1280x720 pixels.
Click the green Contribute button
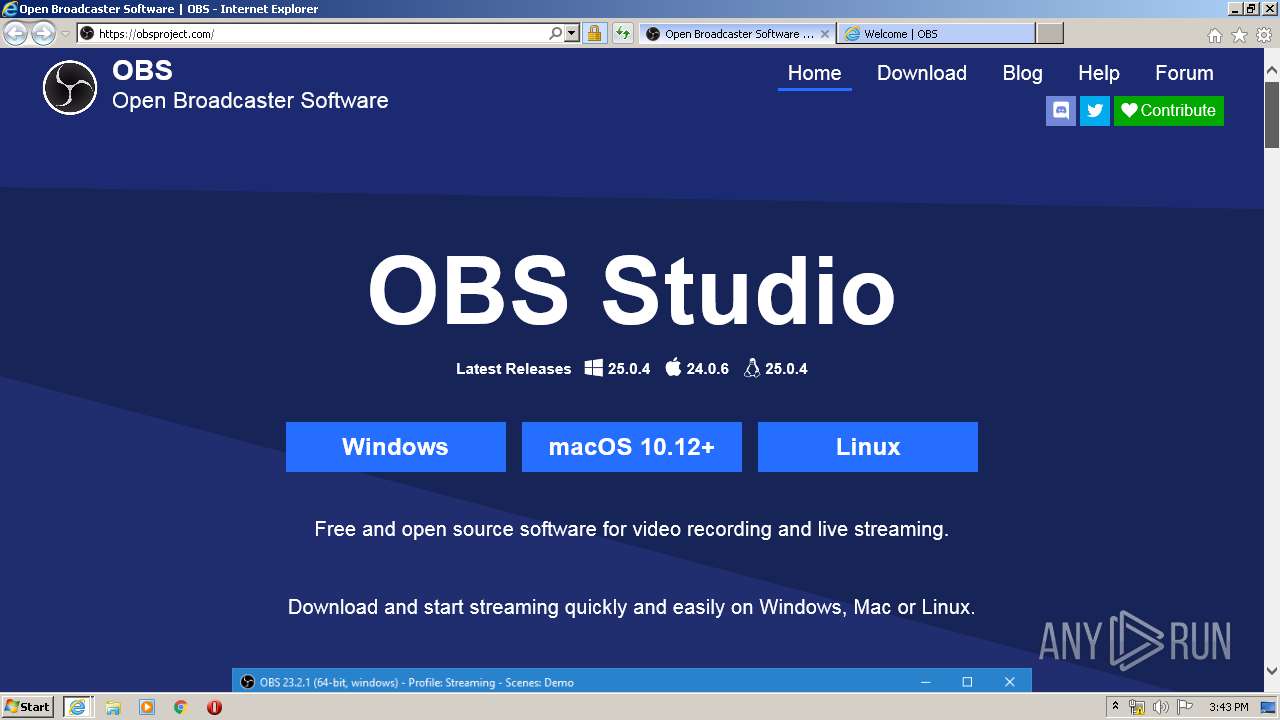(x=1168, y=111)
